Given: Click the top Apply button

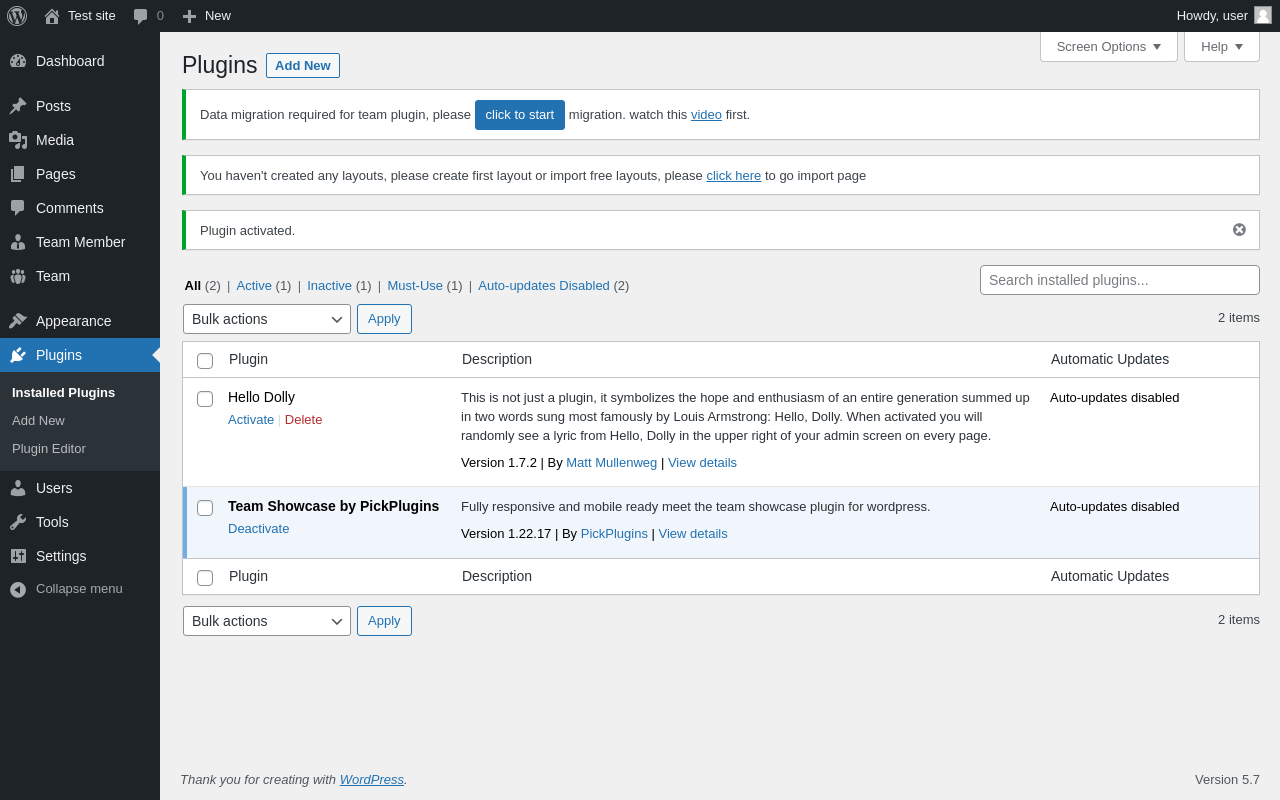Looking at the screenshot, I should click(384, 319).
